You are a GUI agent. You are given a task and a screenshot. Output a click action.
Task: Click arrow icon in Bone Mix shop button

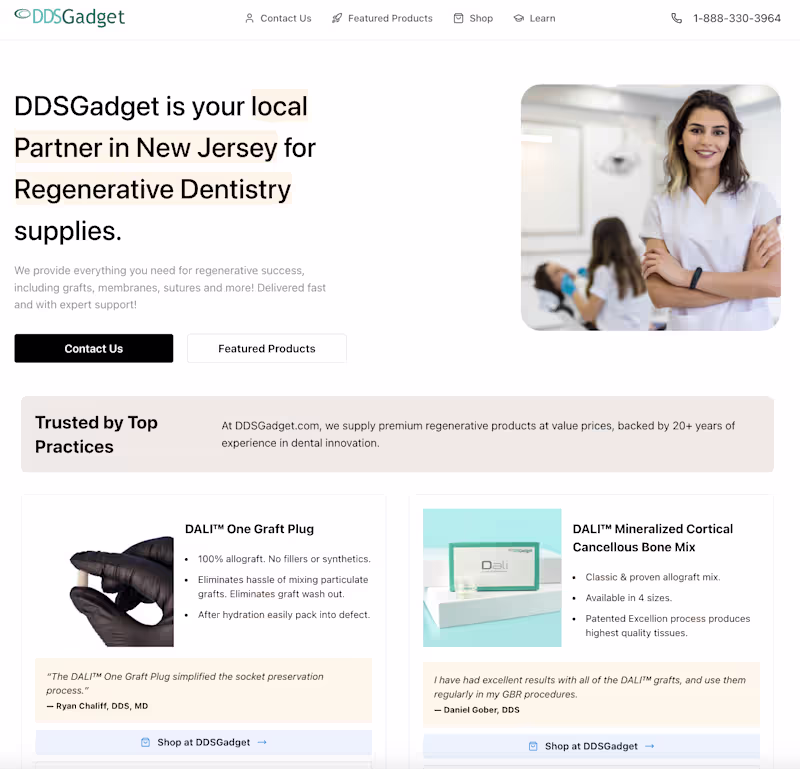point(649,746)
